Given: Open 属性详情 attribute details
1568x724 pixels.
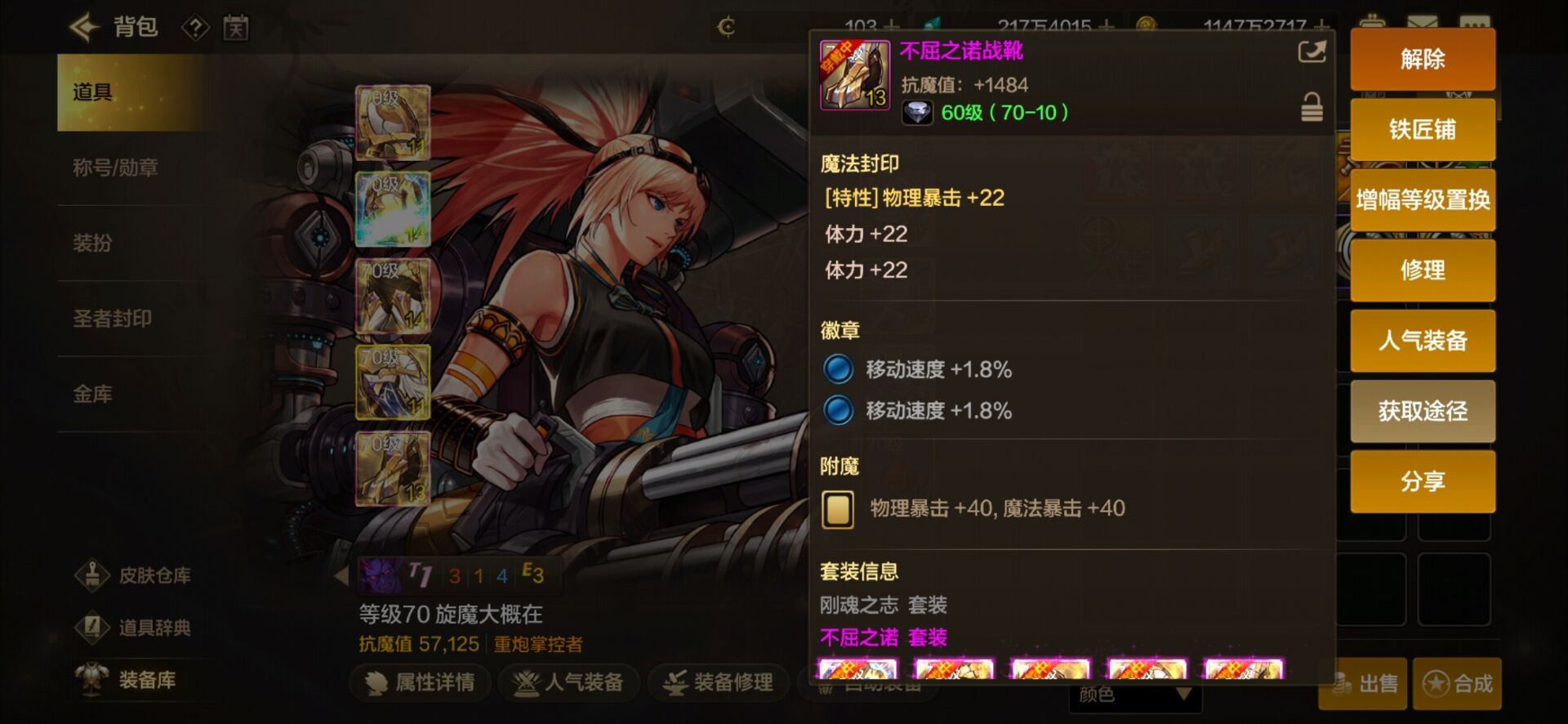Looking at the screenshot, I should click(x=421, y=682).
